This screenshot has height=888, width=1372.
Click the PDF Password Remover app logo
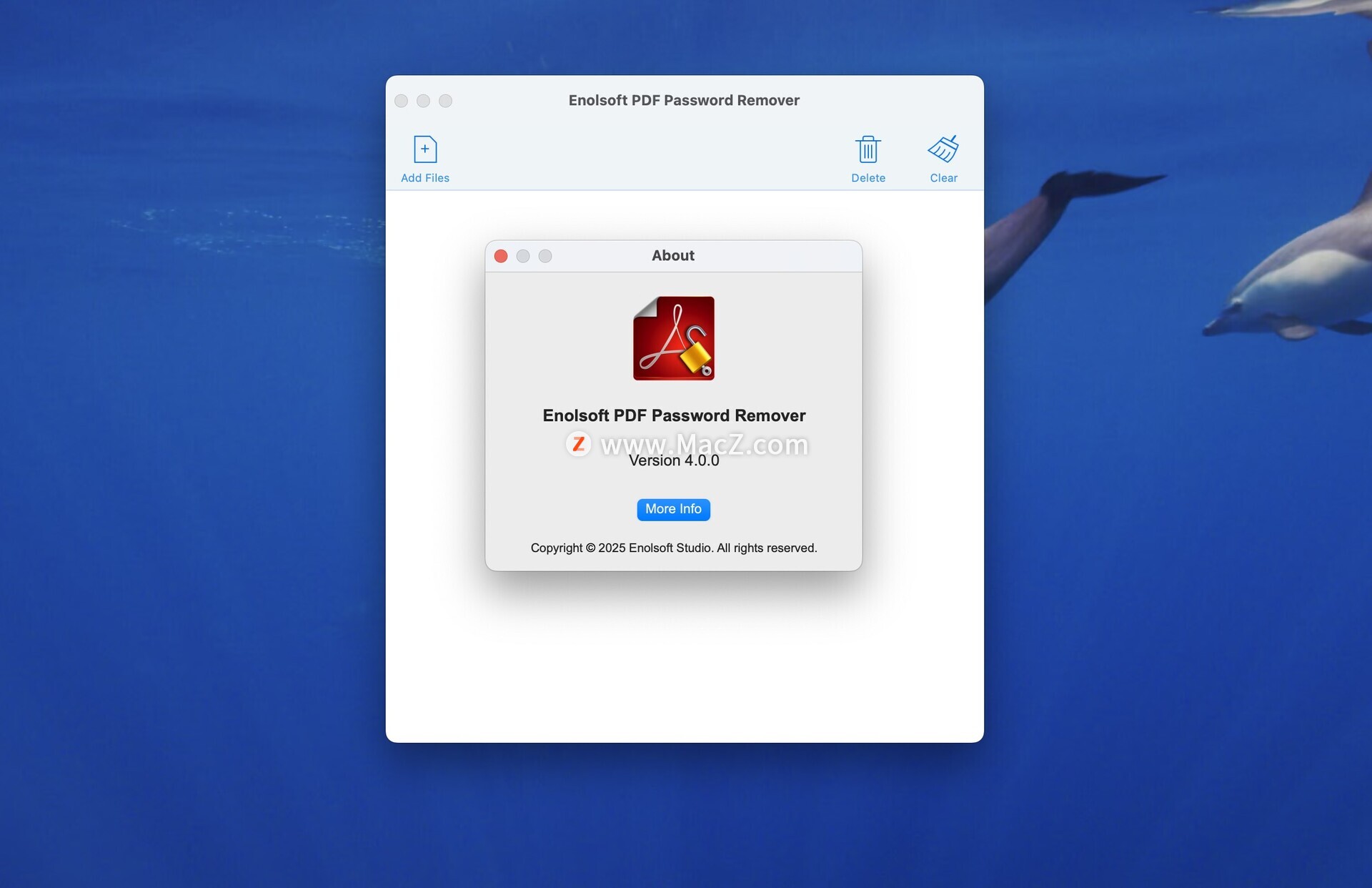[674, 338]
